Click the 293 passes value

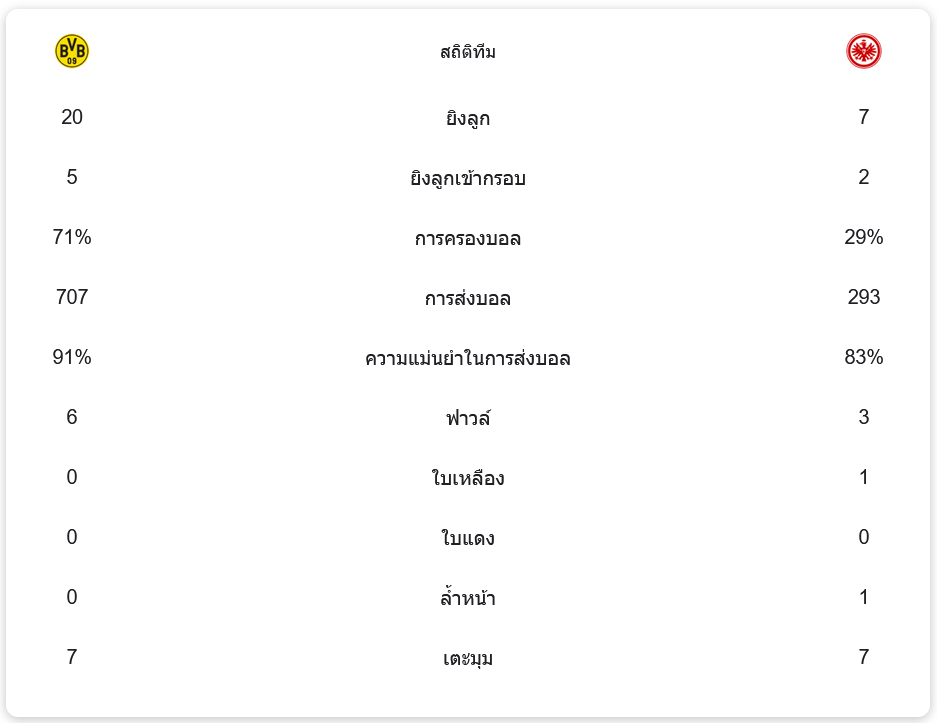863,297
